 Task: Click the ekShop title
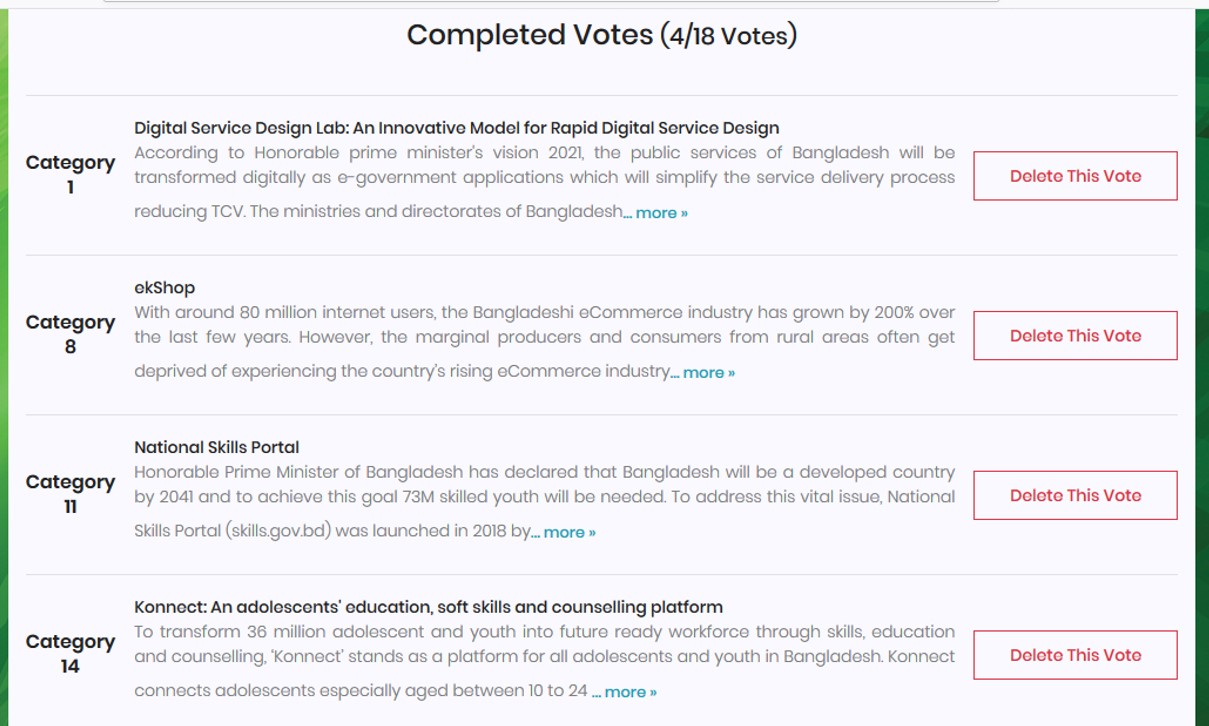point(164,288)
